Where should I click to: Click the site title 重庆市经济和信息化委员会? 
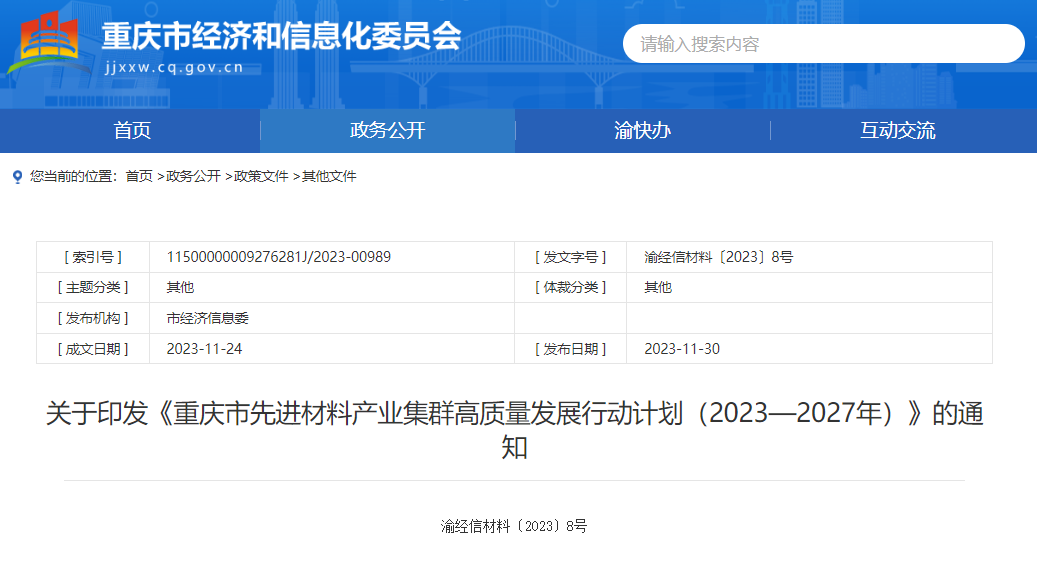(281, 36)
